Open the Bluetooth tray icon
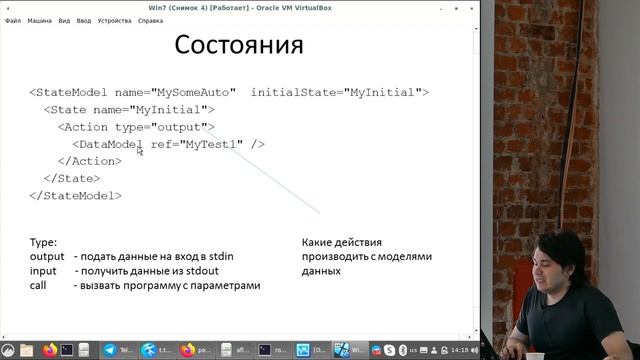The width and height of the screenshot is (640, 360). point(402,350)
